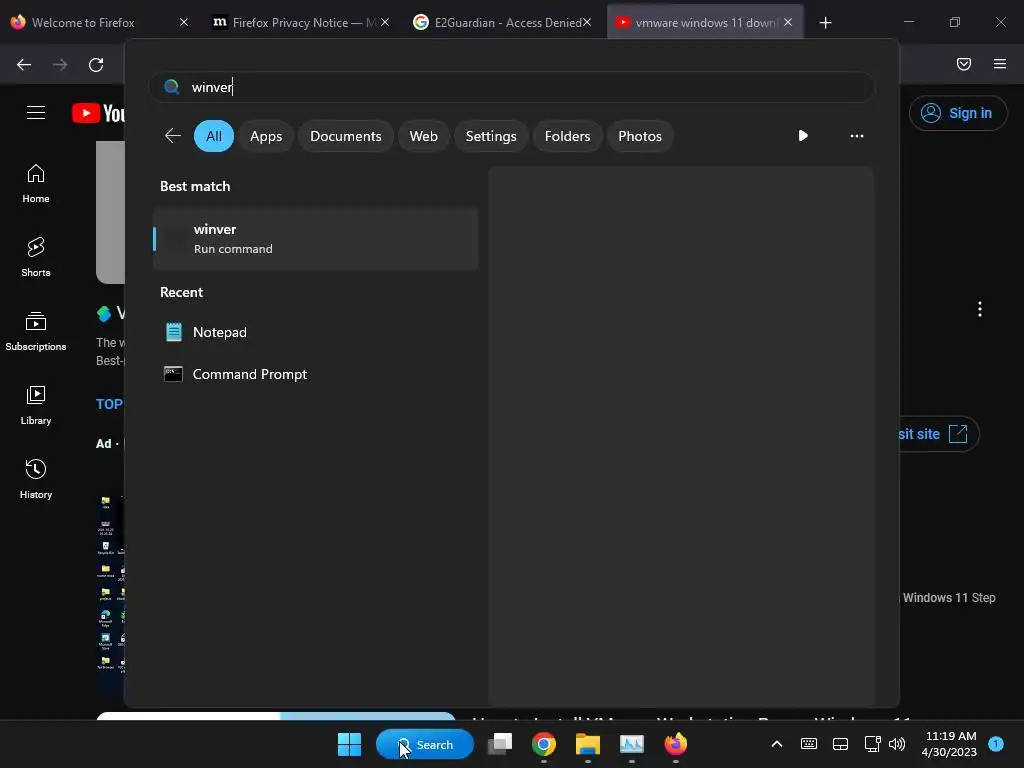Show hidden system tray icons
The height and width of the screenshot is (768, 1024).
coord(776,744)
